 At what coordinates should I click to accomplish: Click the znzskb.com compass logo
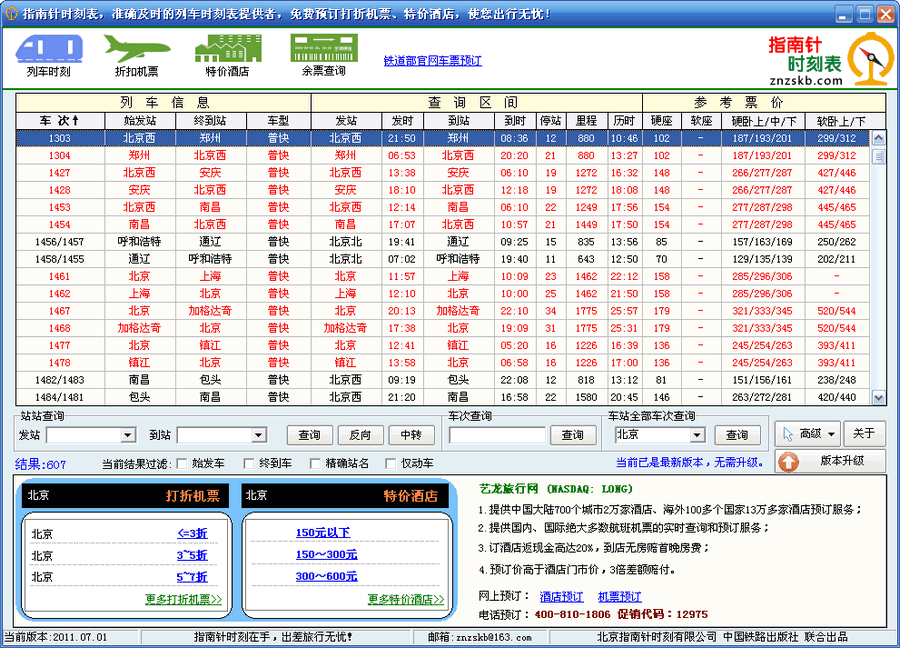pos(868,57)
